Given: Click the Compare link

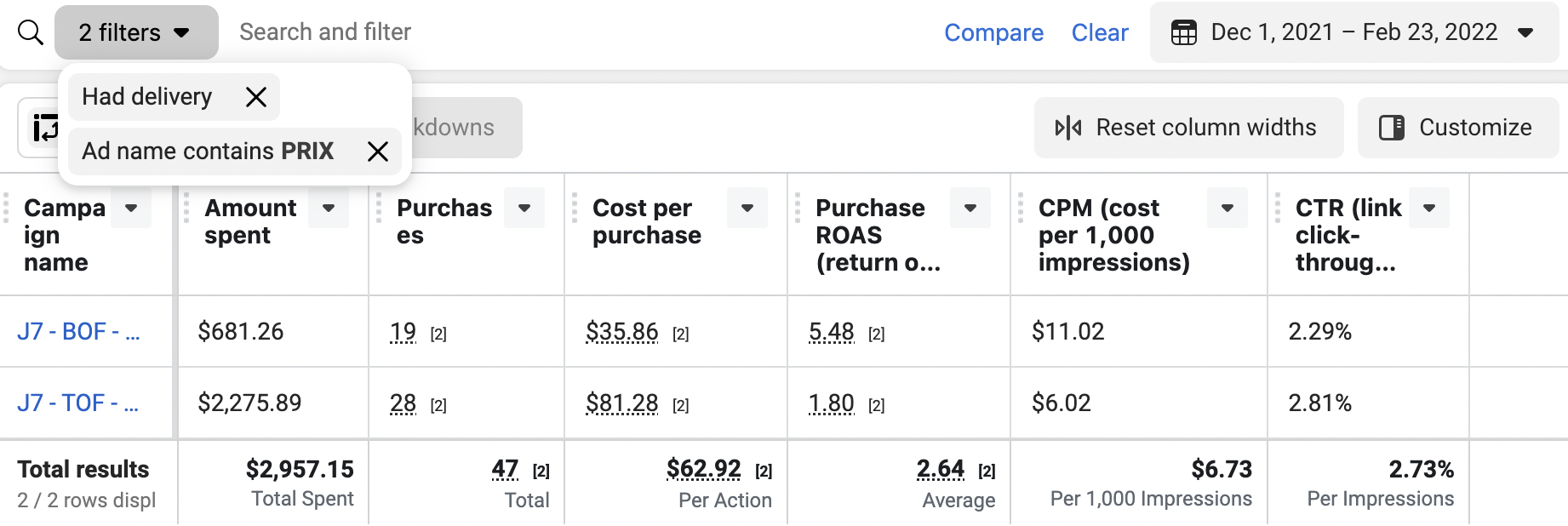Looking at the screenshot, I should pyautogui.click(x=993, y=32).
